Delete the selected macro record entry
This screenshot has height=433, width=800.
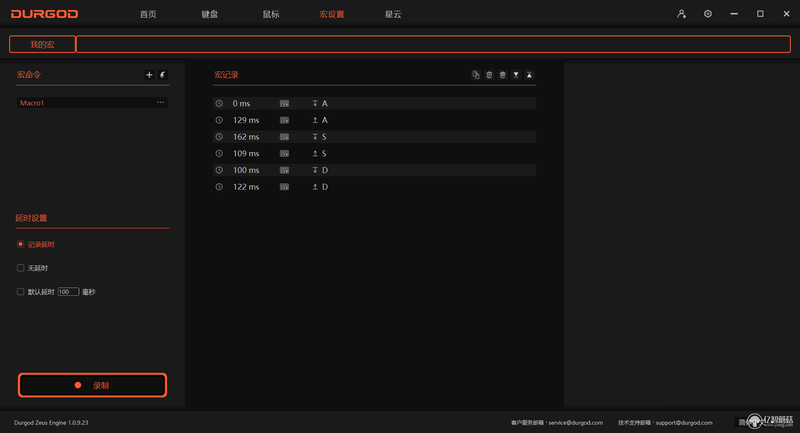(x=489, y=75)
